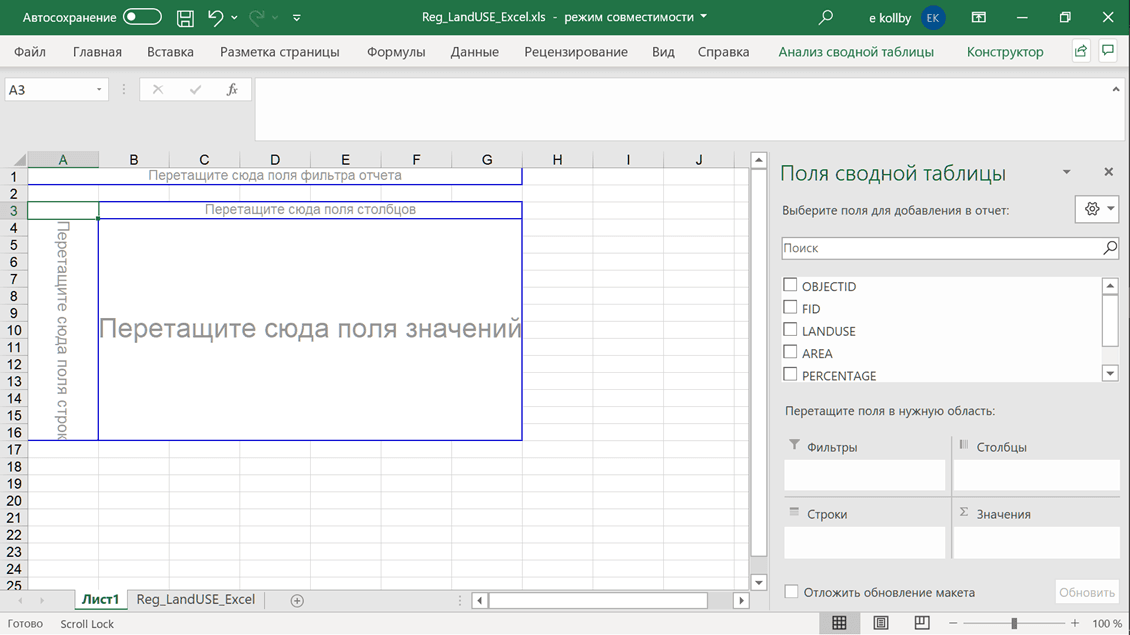Switch to Page Break Preview icon
1130x635 pixels.
pos(922,623)
